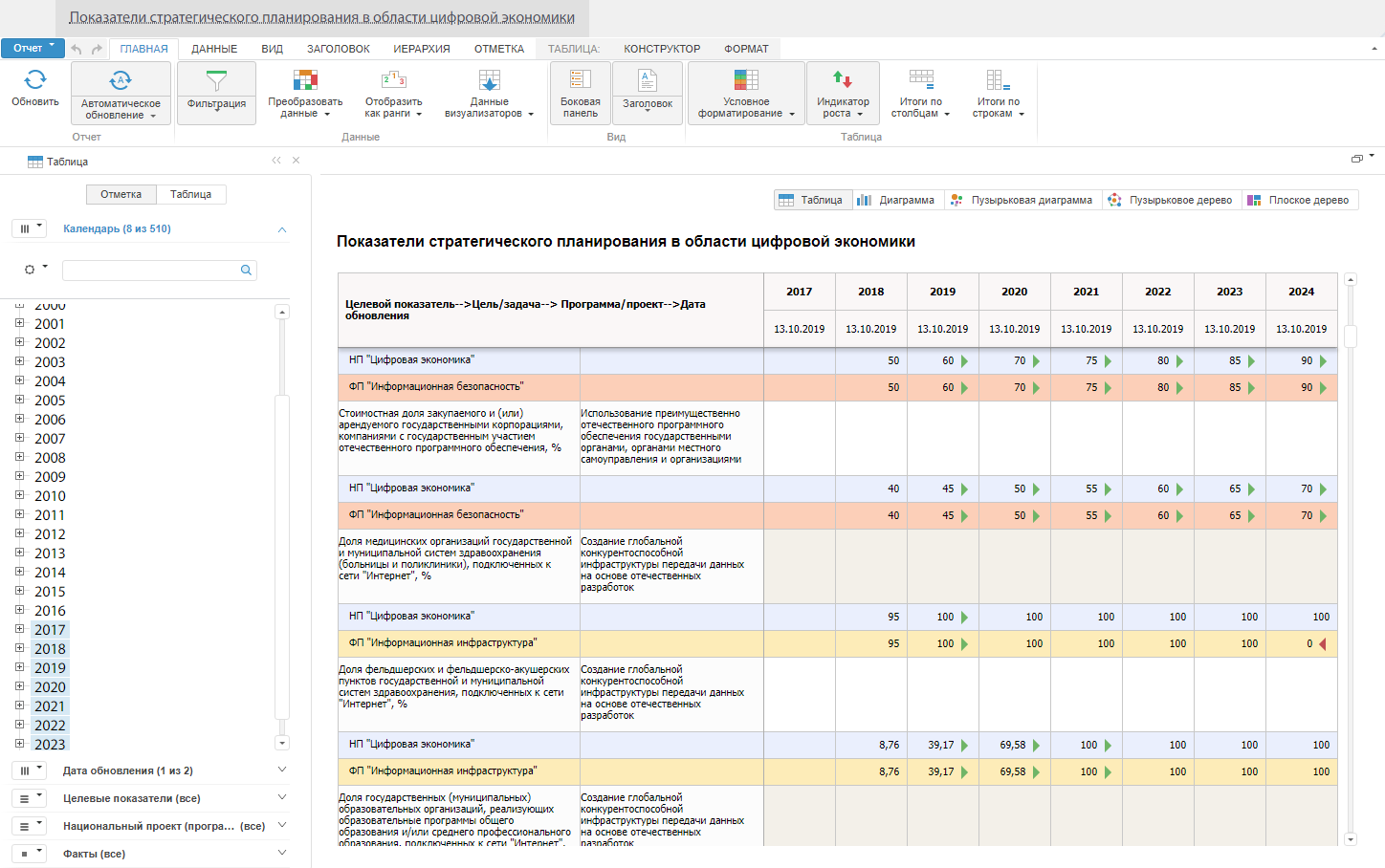1385x868 pixels.
Task: Open Итоги по столбцам menu
Action: click(920, 93)
